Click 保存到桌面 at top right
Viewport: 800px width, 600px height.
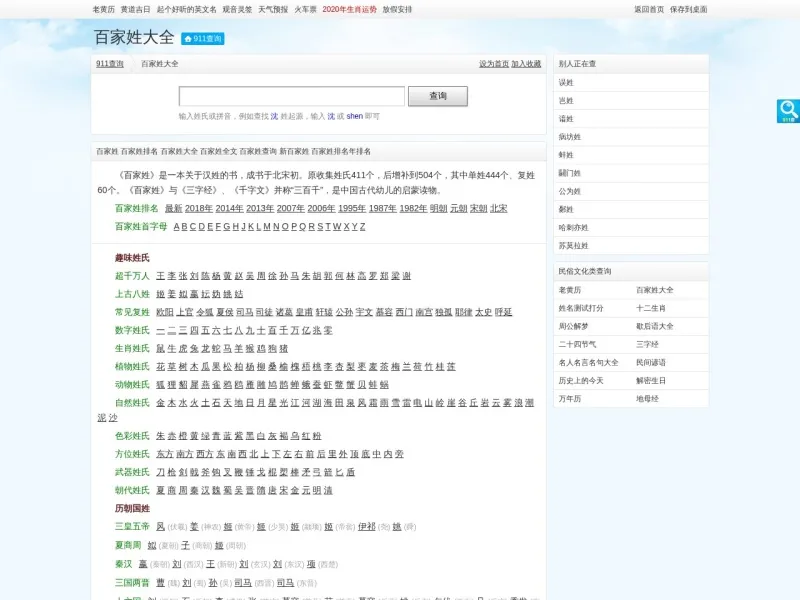[x=688, y=9]
